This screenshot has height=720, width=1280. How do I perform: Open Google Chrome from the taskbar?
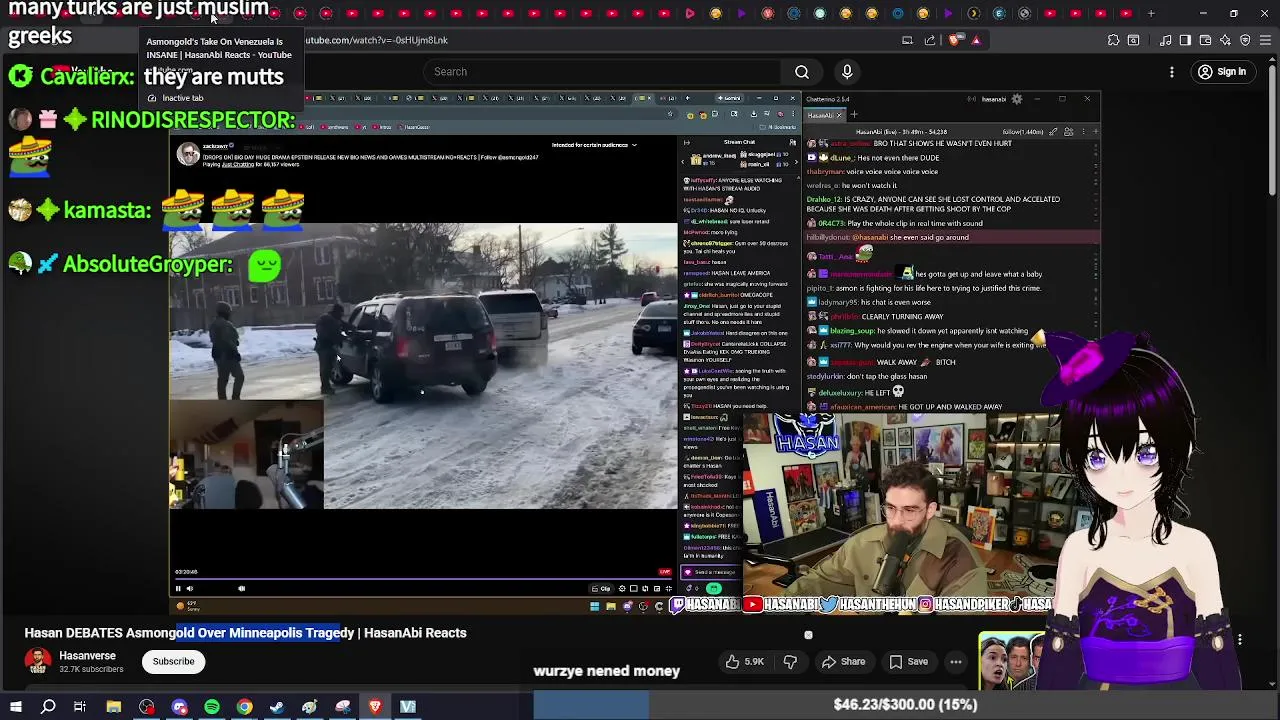pos(244,707)
